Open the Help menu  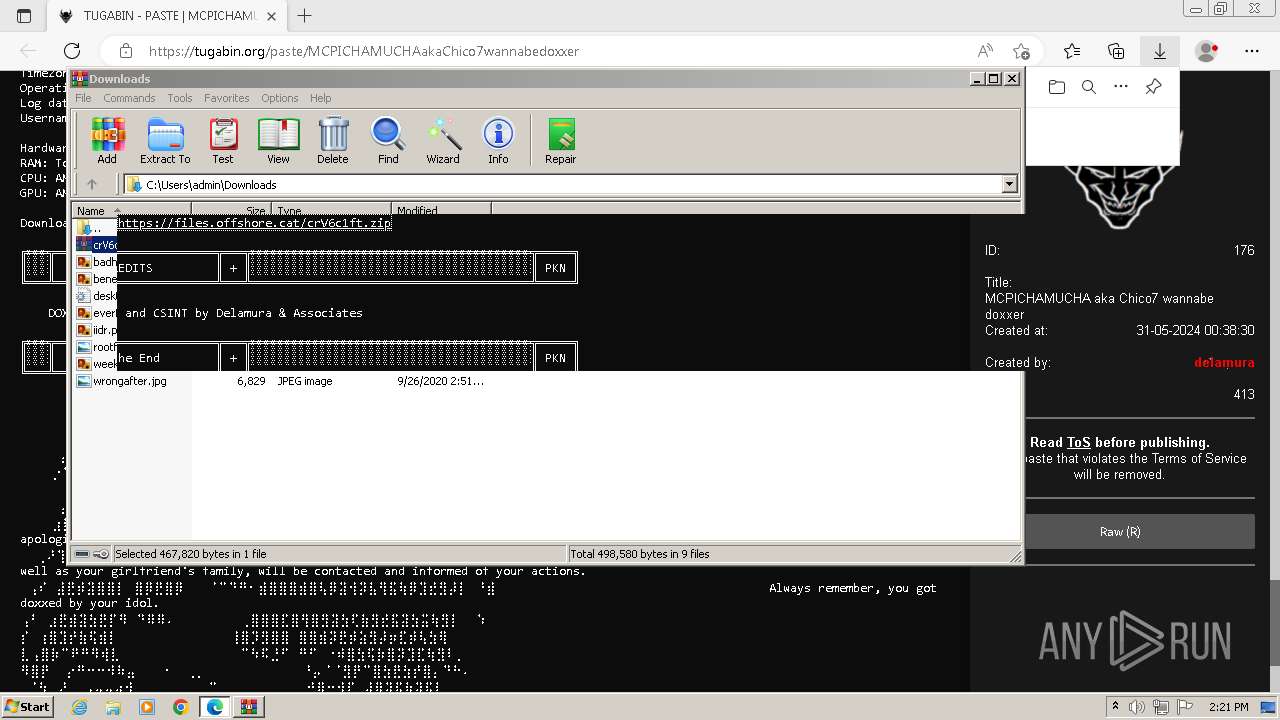(320, 98)
